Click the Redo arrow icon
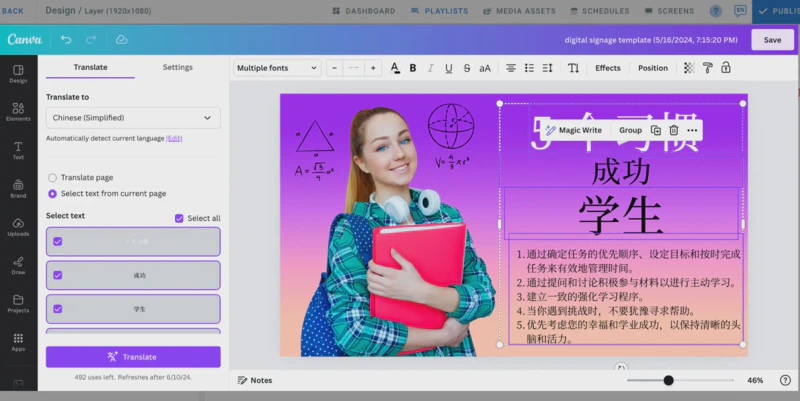 point(91,40)
